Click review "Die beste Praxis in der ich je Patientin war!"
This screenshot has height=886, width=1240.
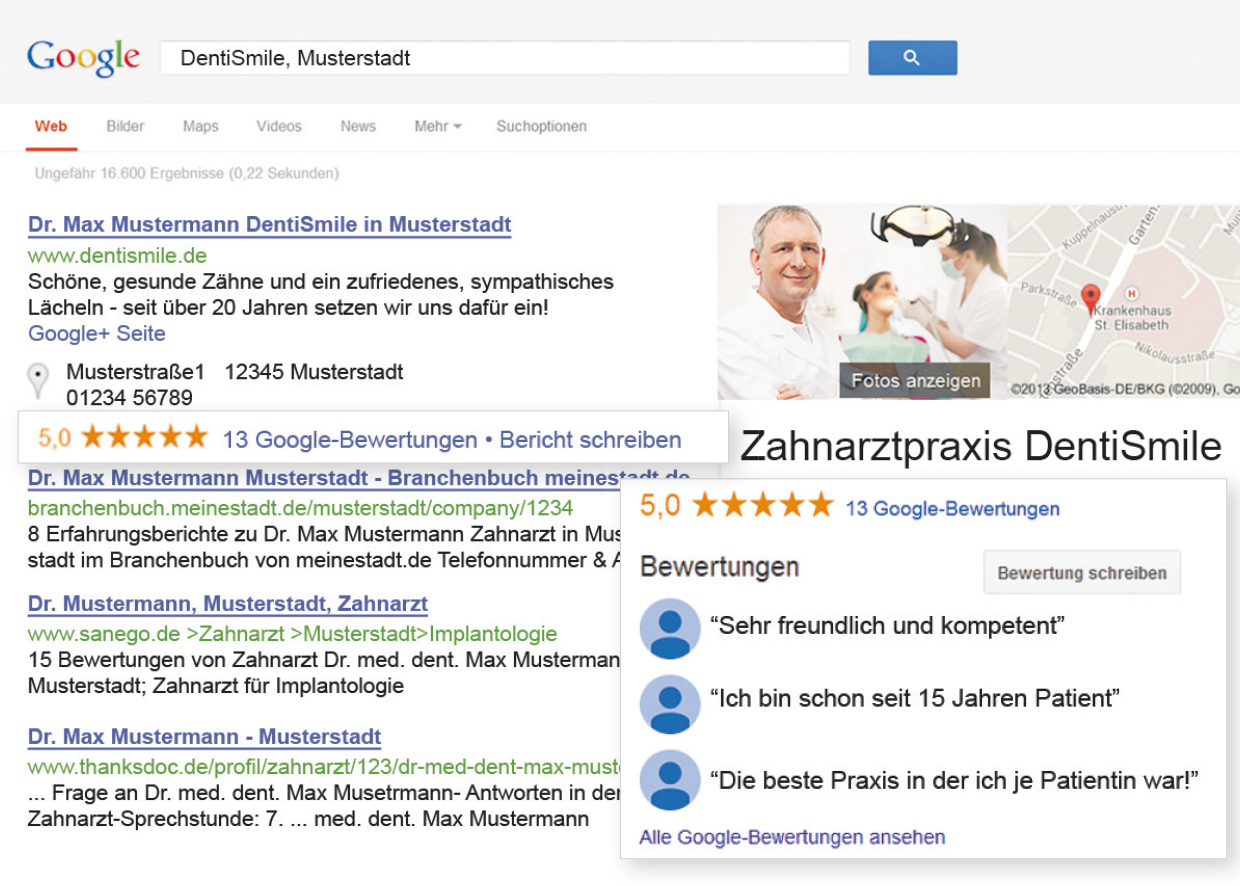click(x=955, y=779)
